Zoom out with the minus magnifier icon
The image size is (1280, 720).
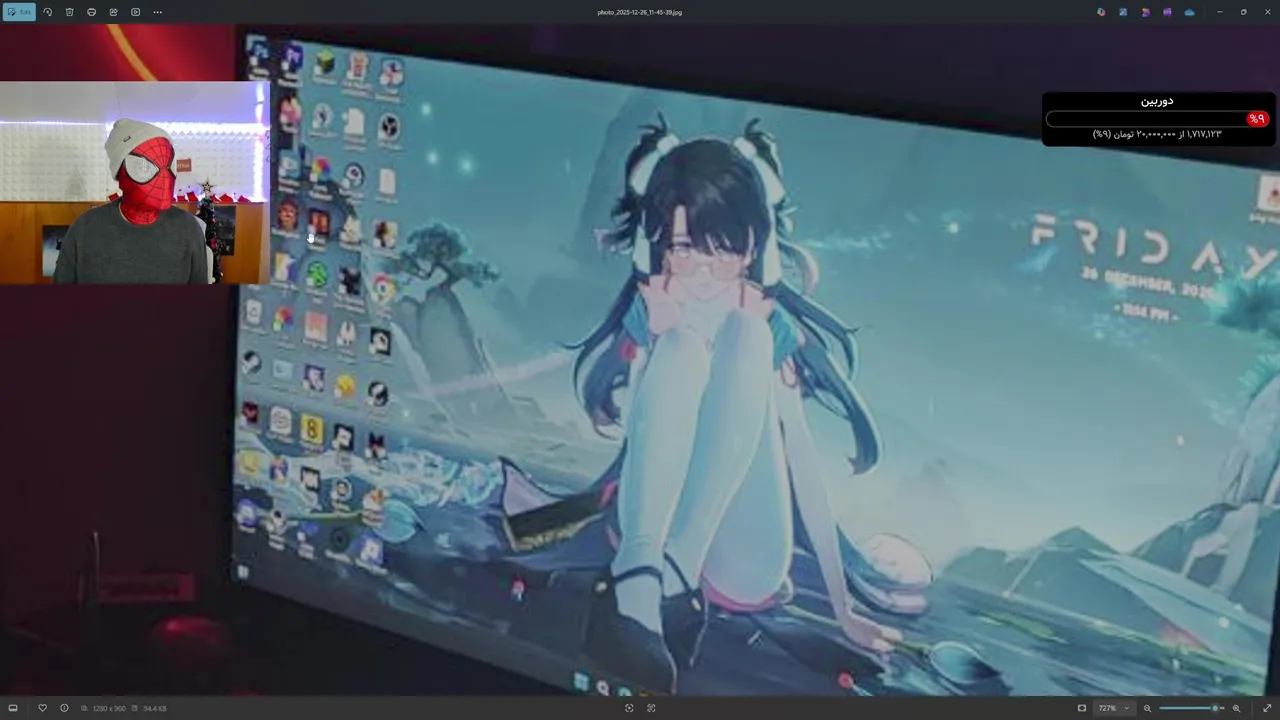coord(1147,708)
